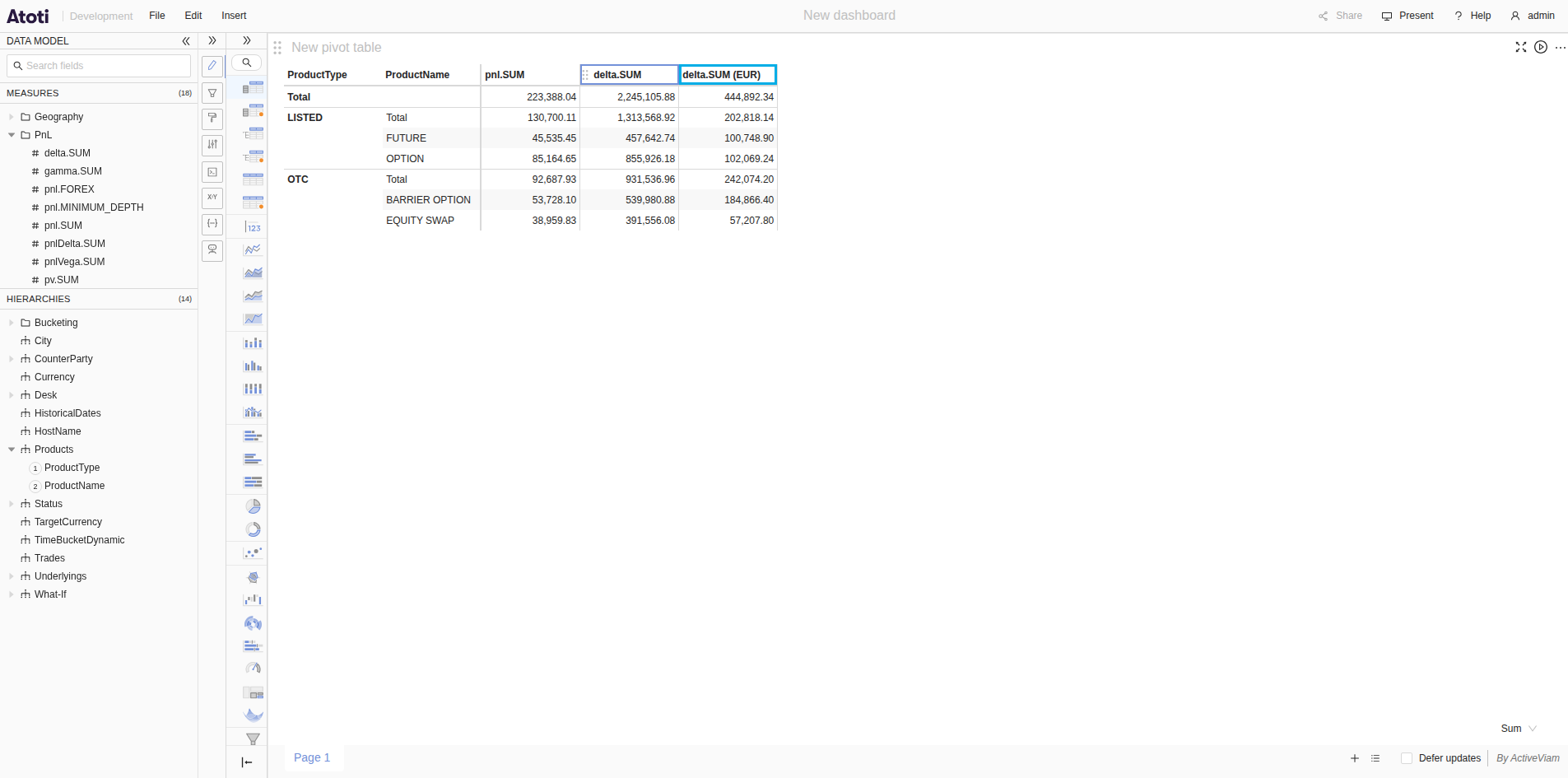Open the admin user menu
This screenshot has width=1568, height=778.
[x=1533, y=16]
